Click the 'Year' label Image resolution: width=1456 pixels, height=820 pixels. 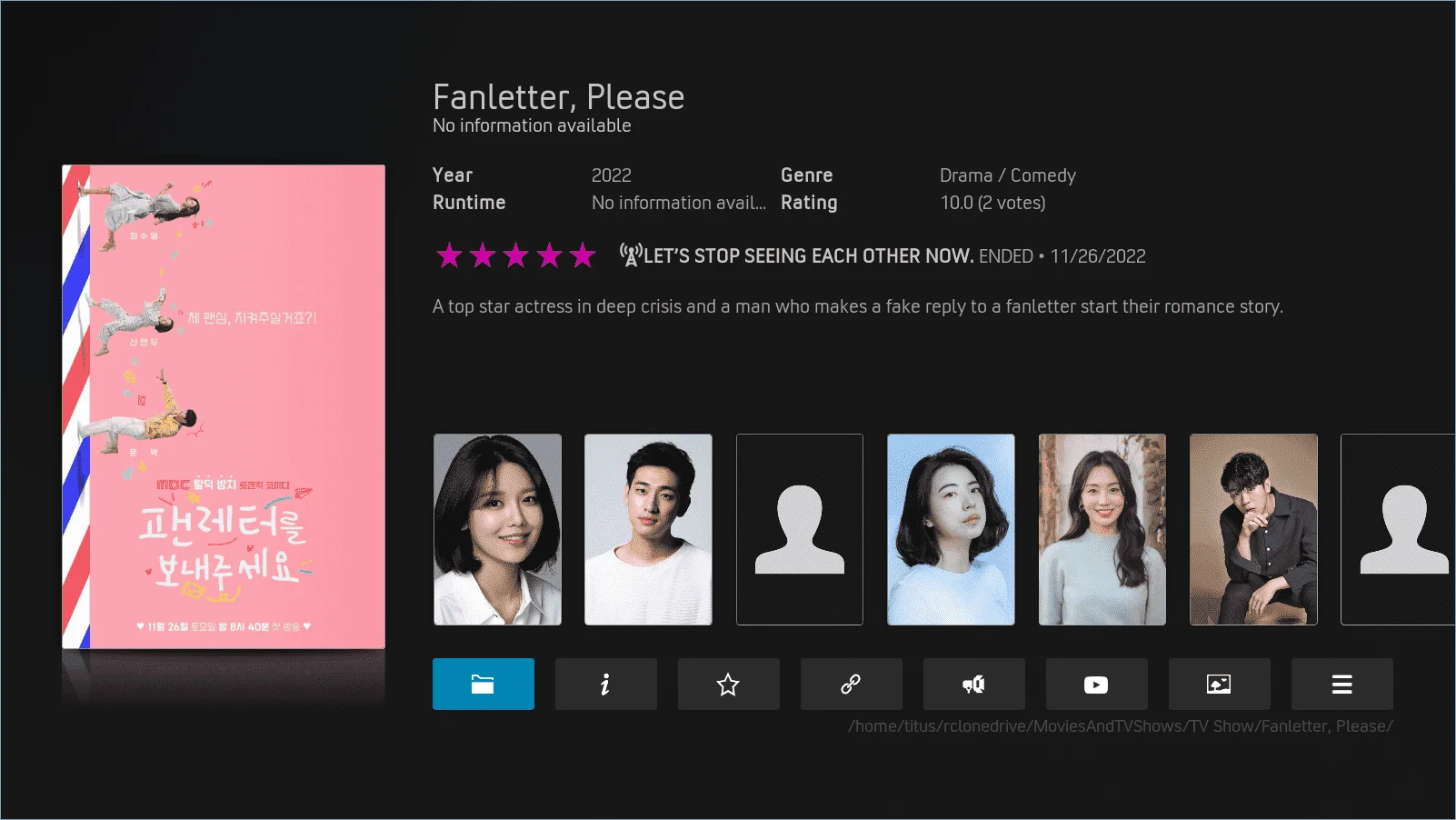point(453,175)
